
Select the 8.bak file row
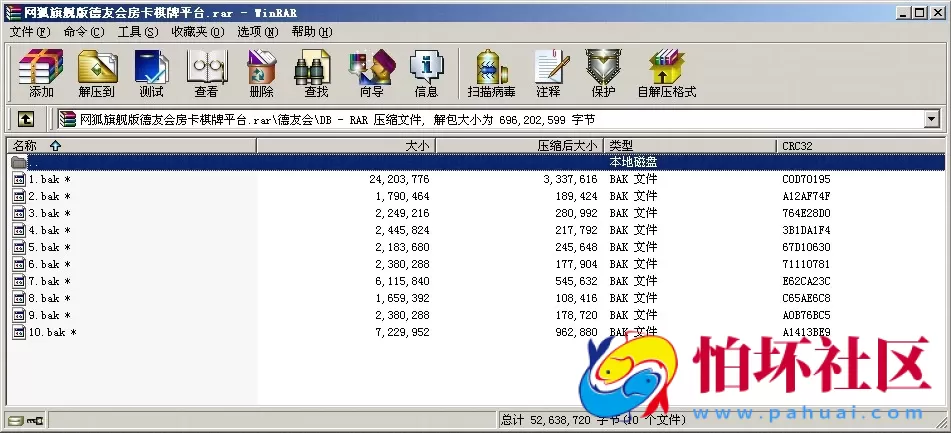476,298
